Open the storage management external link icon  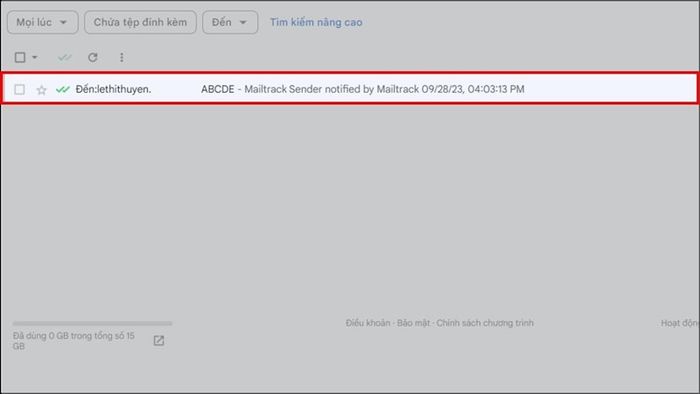click(159, 340)
